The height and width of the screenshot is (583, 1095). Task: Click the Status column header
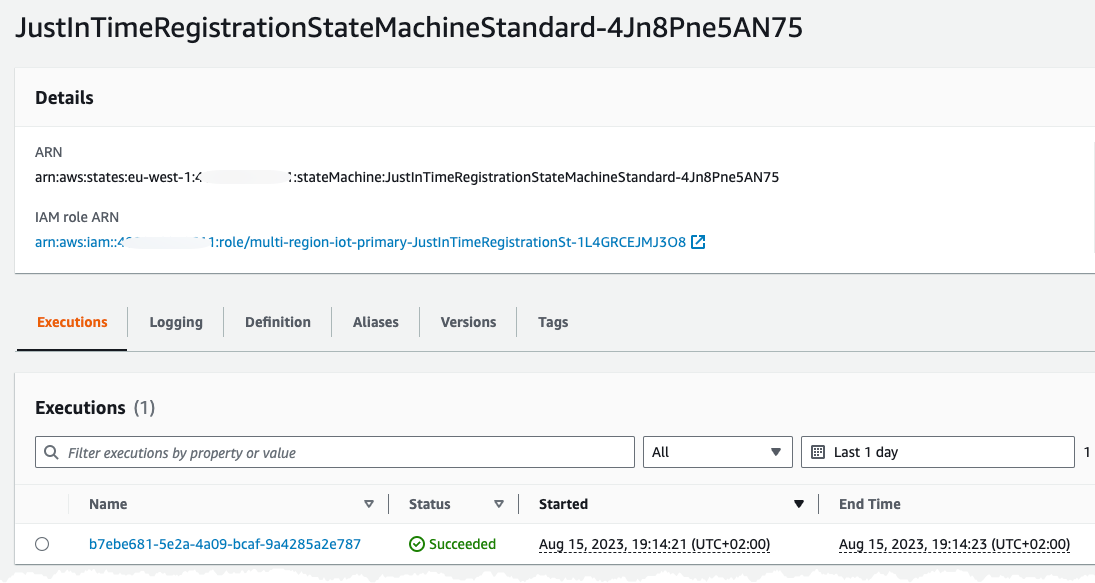click(x=429, y=504)
